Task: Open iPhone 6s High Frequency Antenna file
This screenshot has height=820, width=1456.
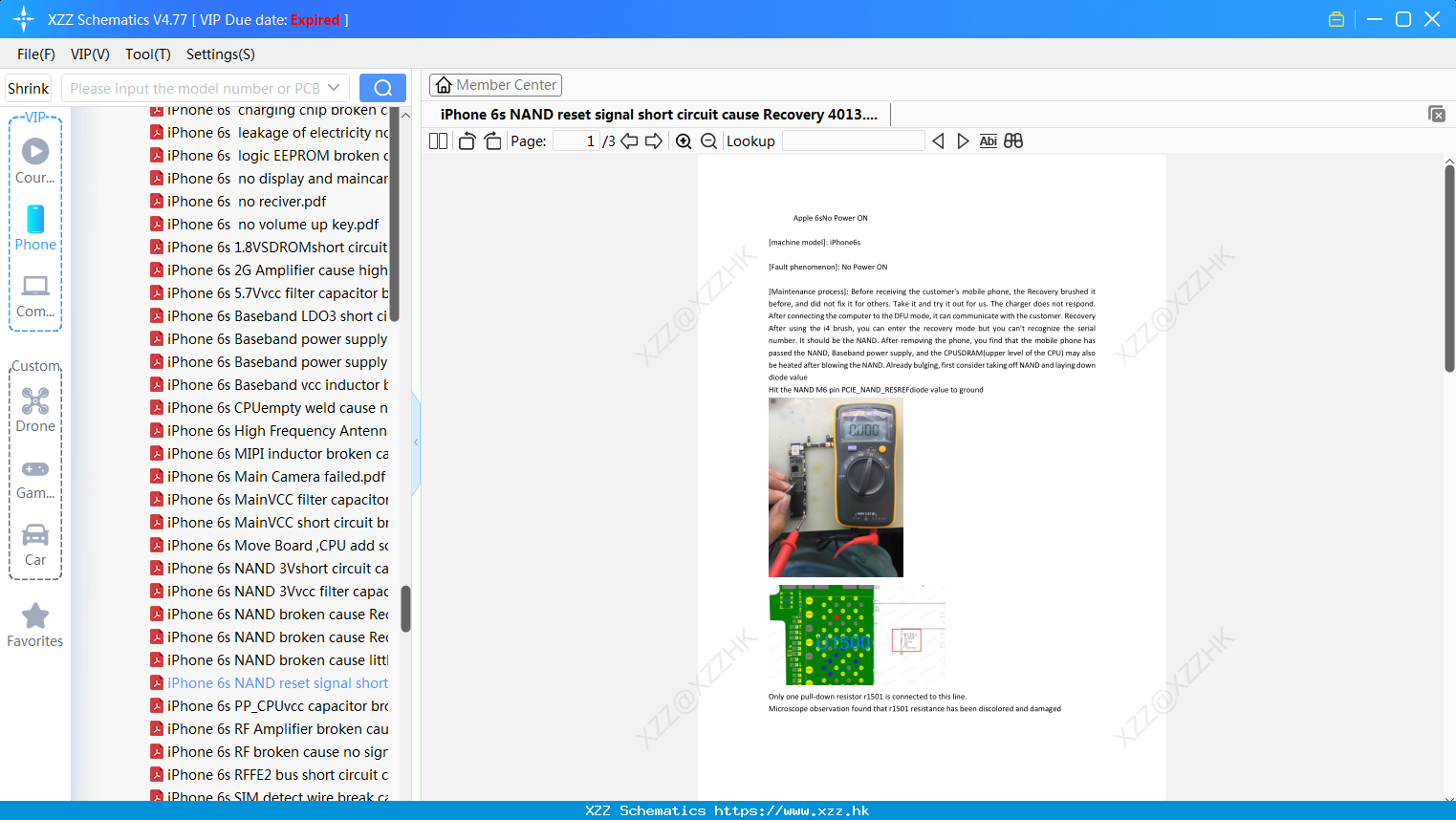Action: tap(269, 431)
